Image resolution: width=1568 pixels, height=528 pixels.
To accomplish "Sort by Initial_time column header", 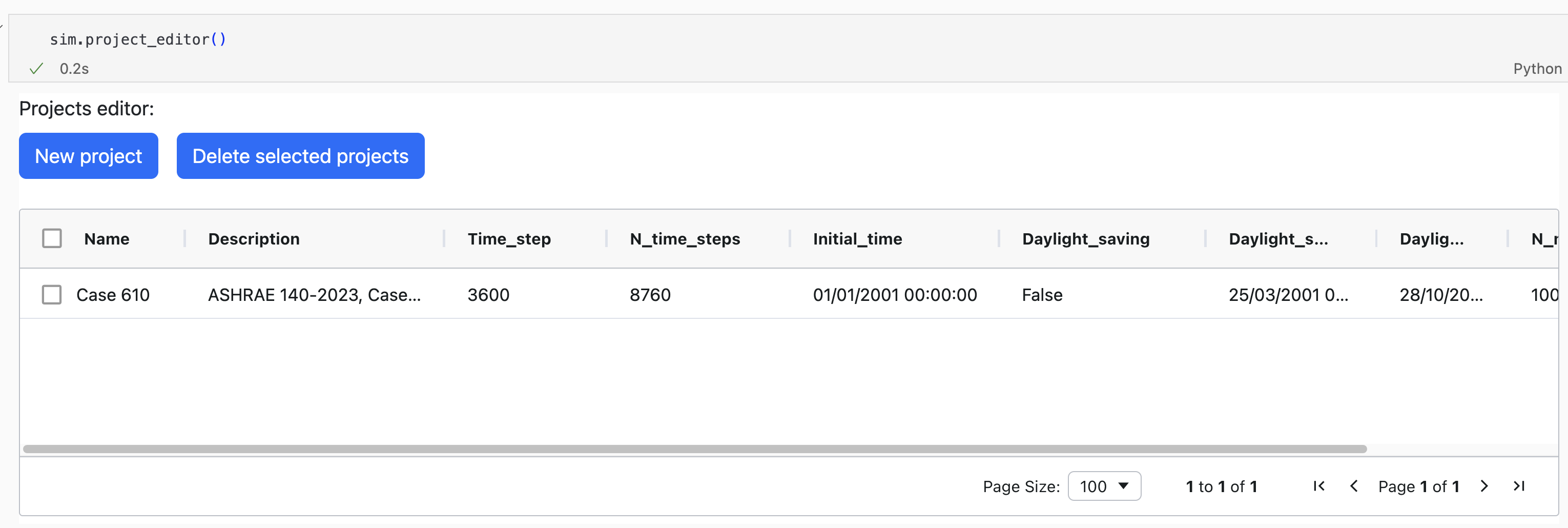I will coord(858,239).
